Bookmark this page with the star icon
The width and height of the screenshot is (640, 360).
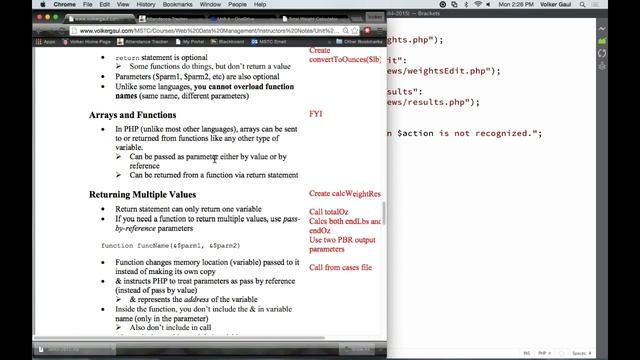354,31
